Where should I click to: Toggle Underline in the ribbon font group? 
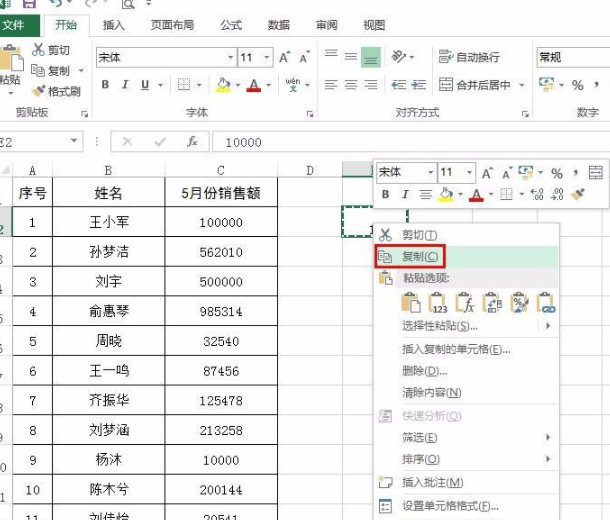[x=145, y=84]
